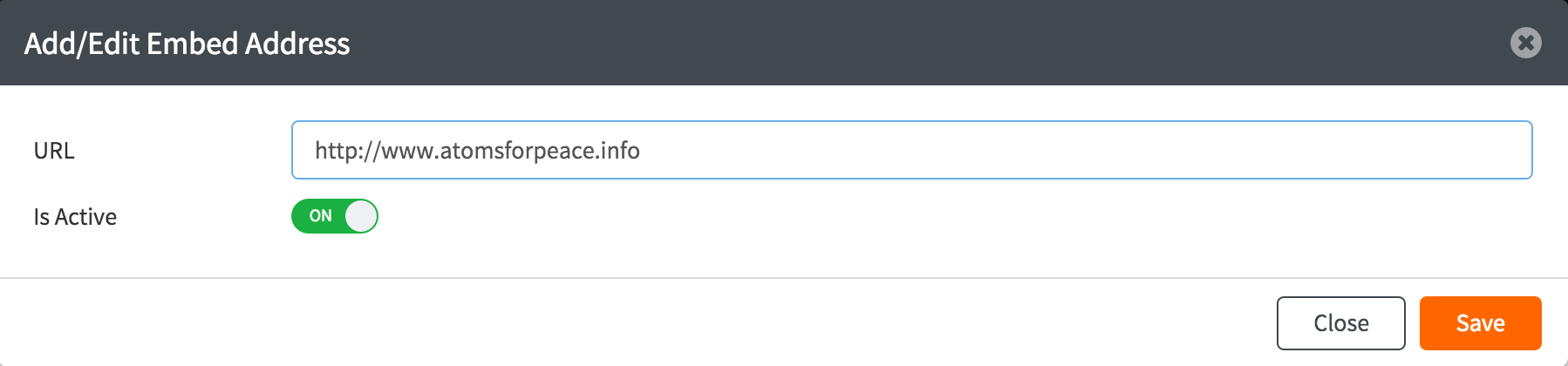Click the white Close button
Viewport: 1568px width, 366px height.
click(x=1340, y=323)
